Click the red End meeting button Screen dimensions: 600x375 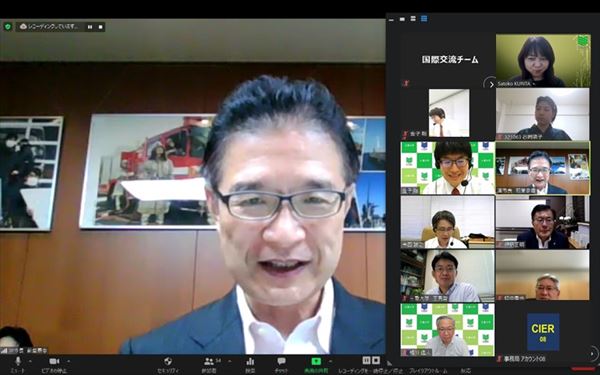(x=583, y=369)
